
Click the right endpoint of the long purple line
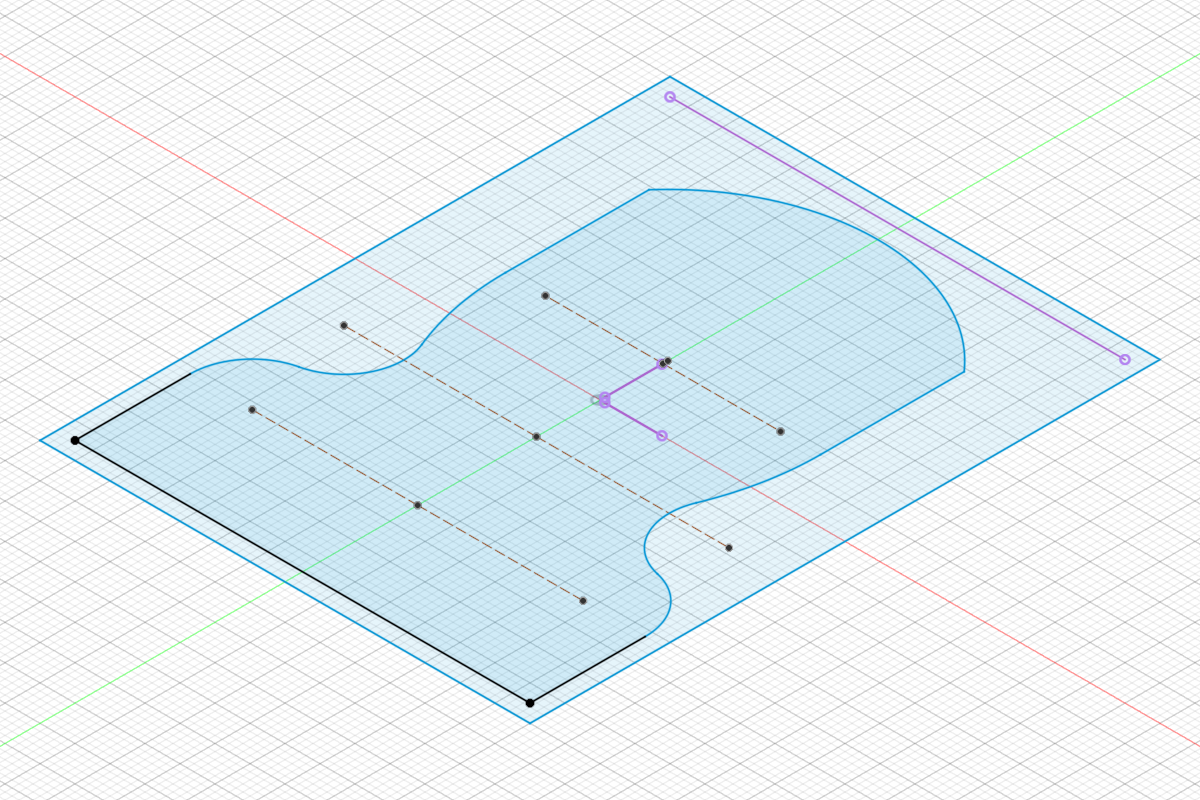click(x=1125, y=359)
